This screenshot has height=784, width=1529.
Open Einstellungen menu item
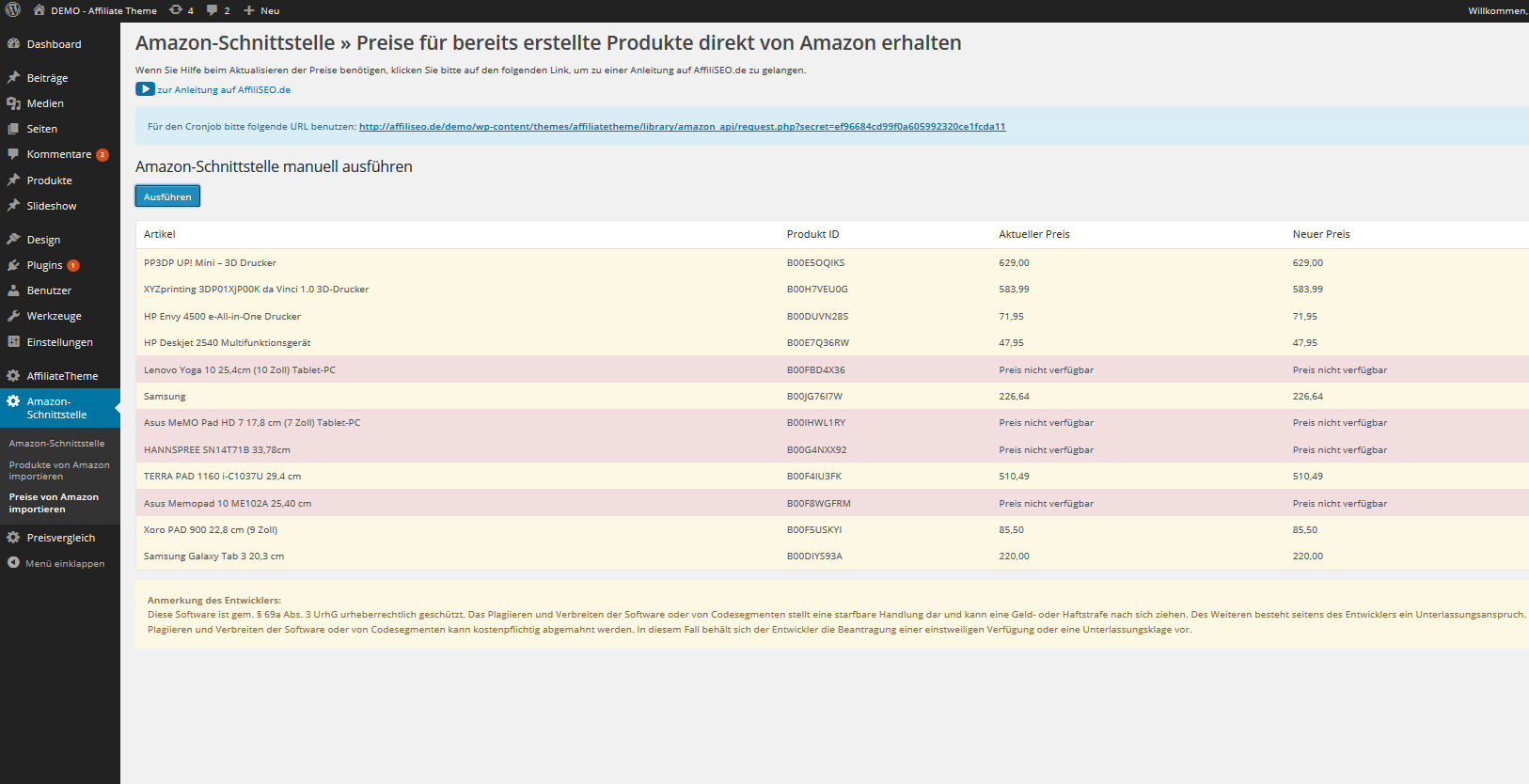[x=60, y=342]
